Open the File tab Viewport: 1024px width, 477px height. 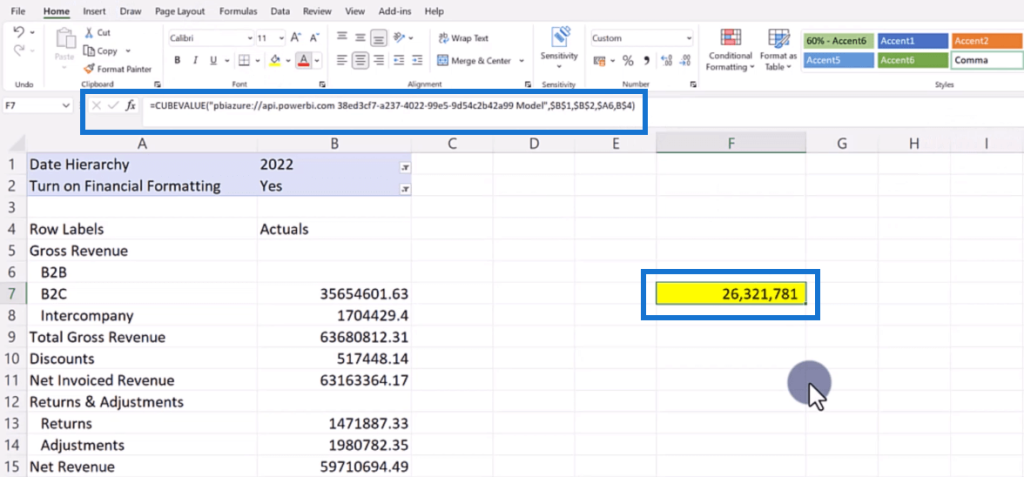coord(18,11)
